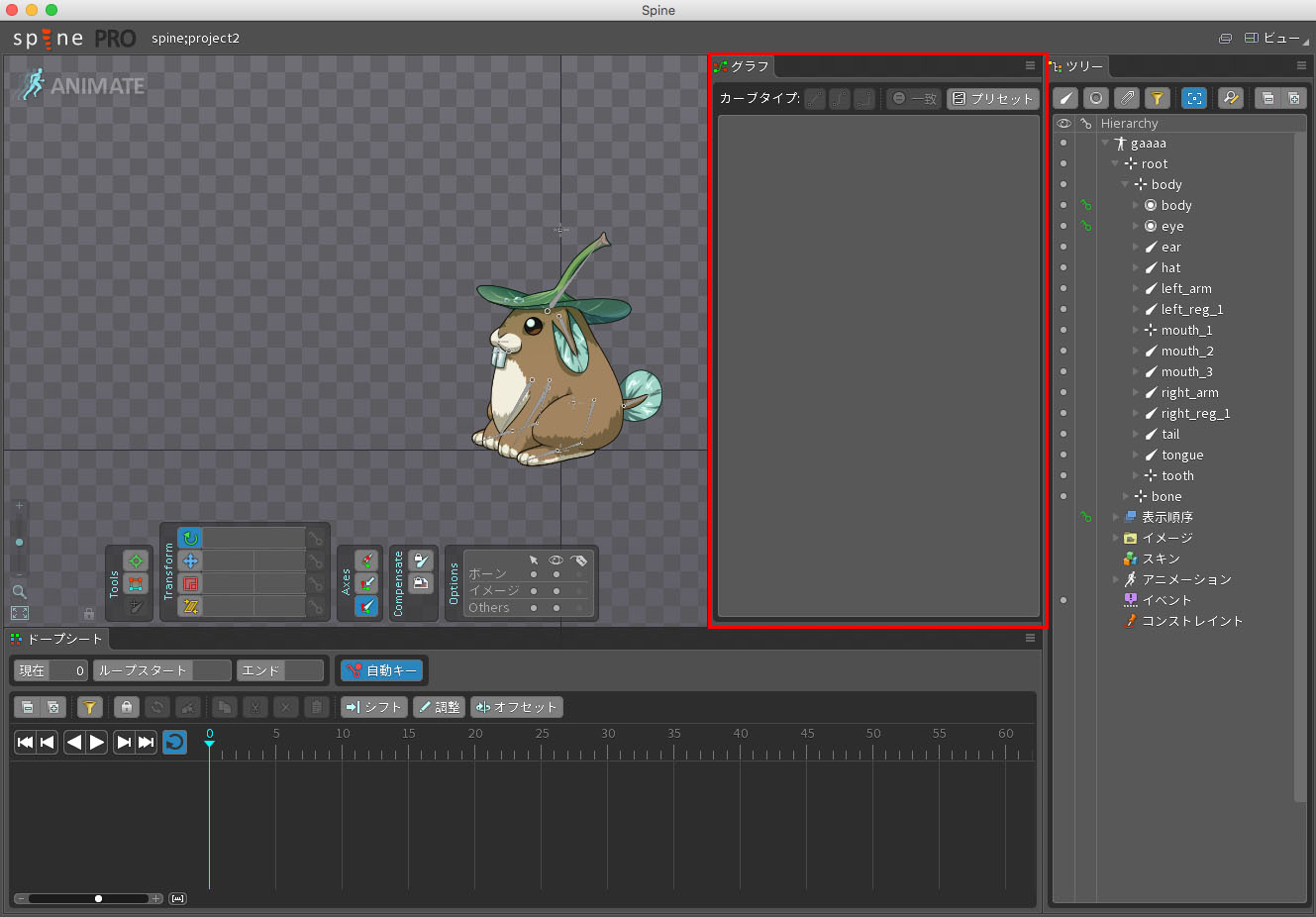Screen dimensions: 1316x917
Task: Click the プリセット presets button
Action: [992, 98]
